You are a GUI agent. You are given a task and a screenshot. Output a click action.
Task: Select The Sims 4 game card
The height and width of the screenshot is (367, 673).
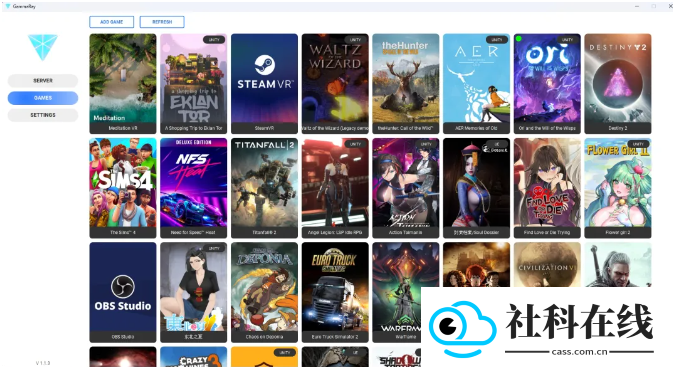[x=123, y=188]
